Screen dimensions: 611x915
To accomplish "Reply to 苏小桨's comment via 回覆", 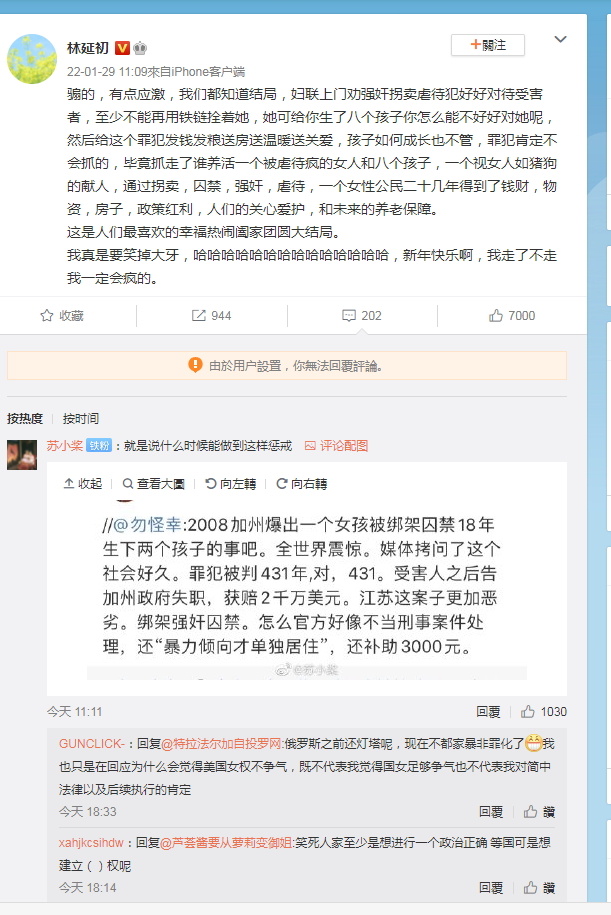I will point(488,711).
